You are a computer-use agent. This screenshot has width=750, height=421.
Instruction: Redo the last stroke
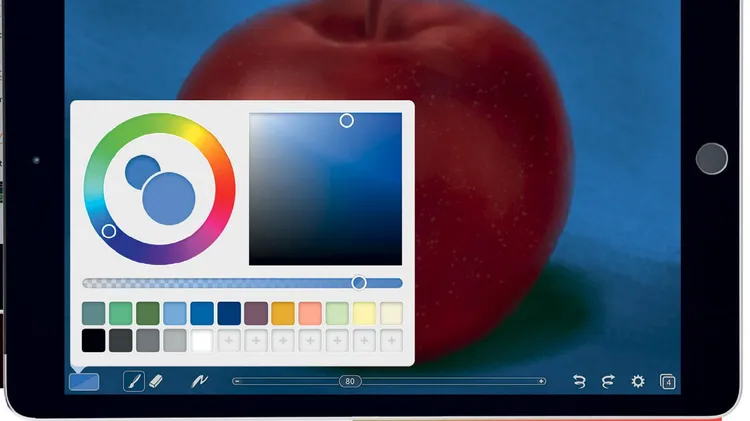(608, 381)
